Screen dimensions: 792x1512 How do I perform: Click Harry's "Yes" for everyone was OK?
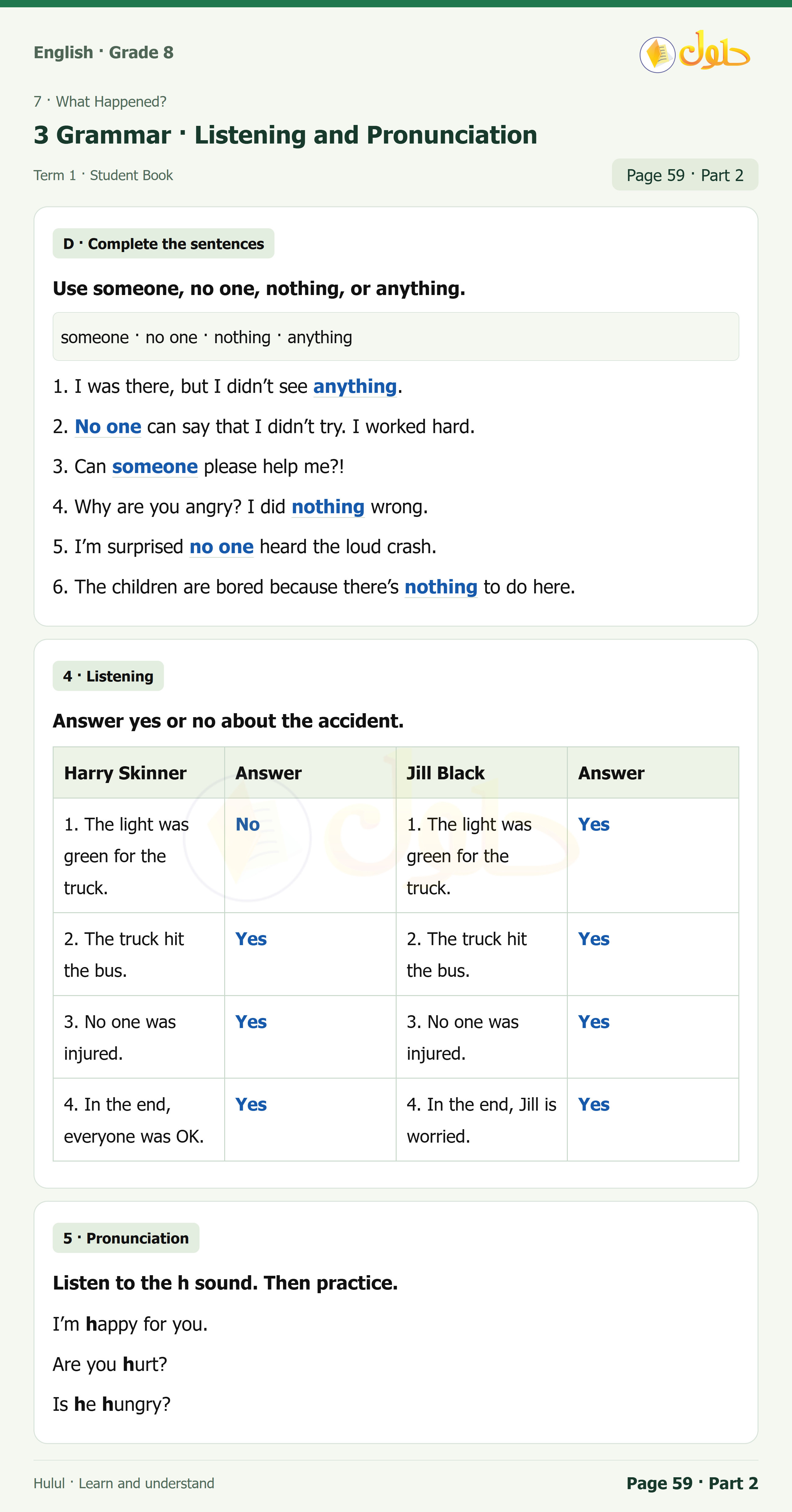coord(251,1105)
